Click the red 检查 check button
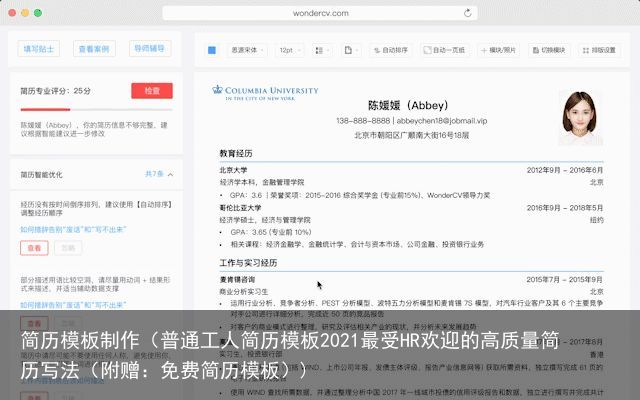 click(152, 91)
